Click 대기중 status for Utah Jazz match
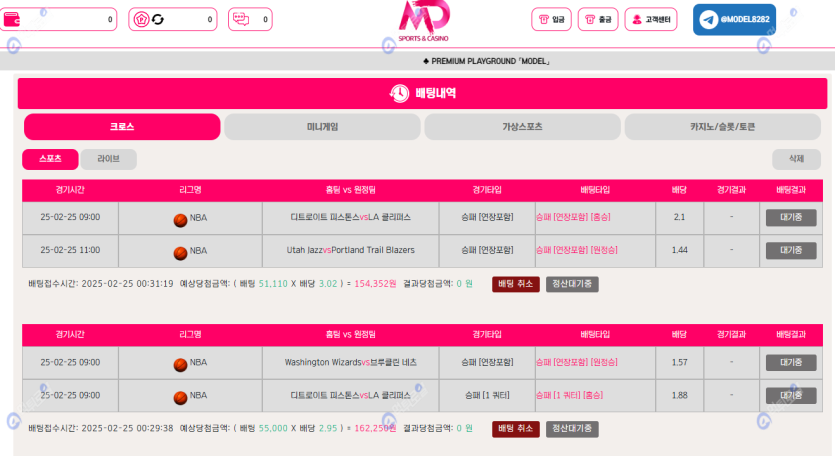Image resolution: width=835 pixels, height=456 pixels. coord(790,250)
